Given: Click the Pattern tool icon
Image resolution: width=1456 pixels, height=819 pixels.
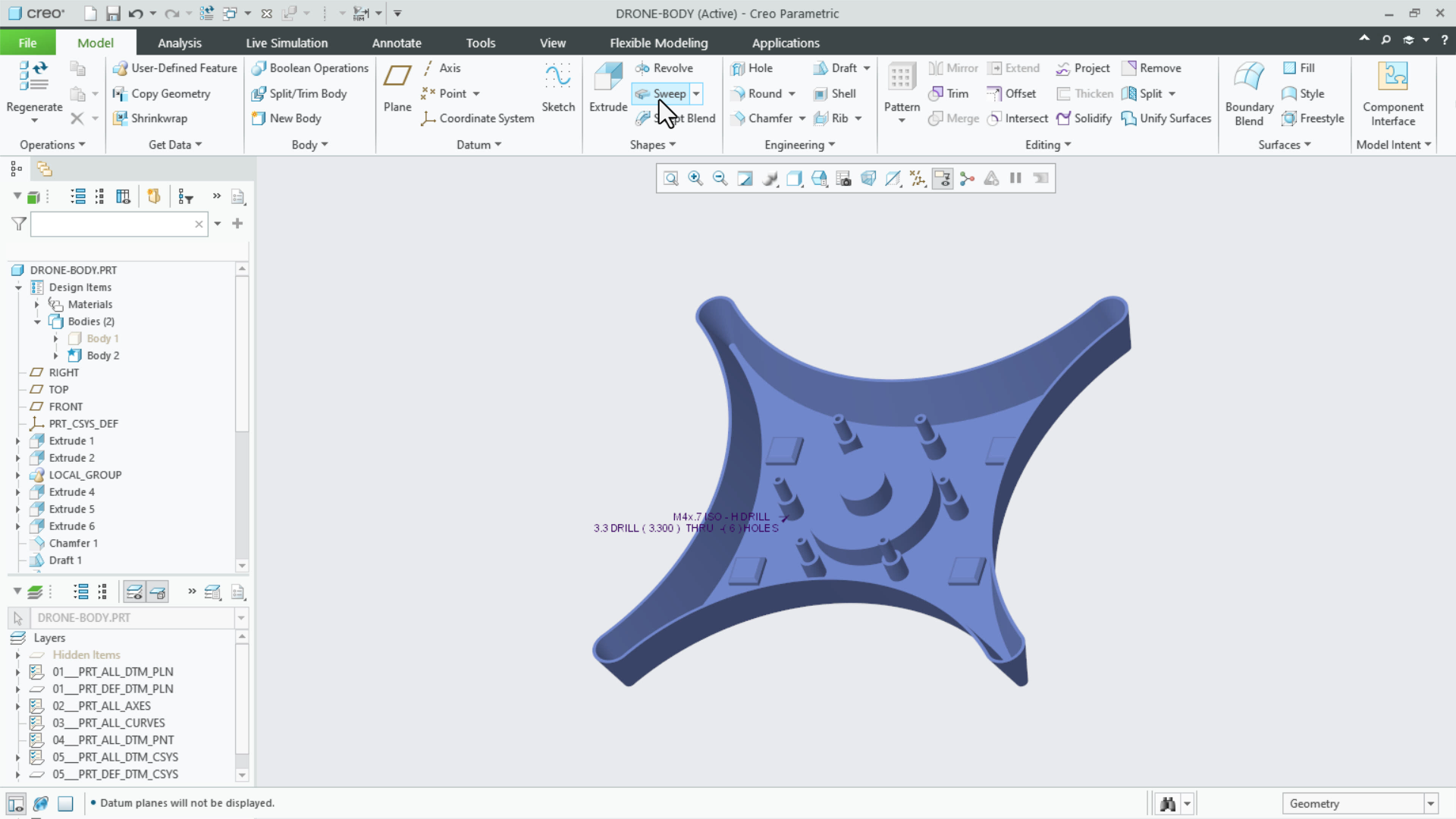Looking at the screenshot, I should 901,77.
